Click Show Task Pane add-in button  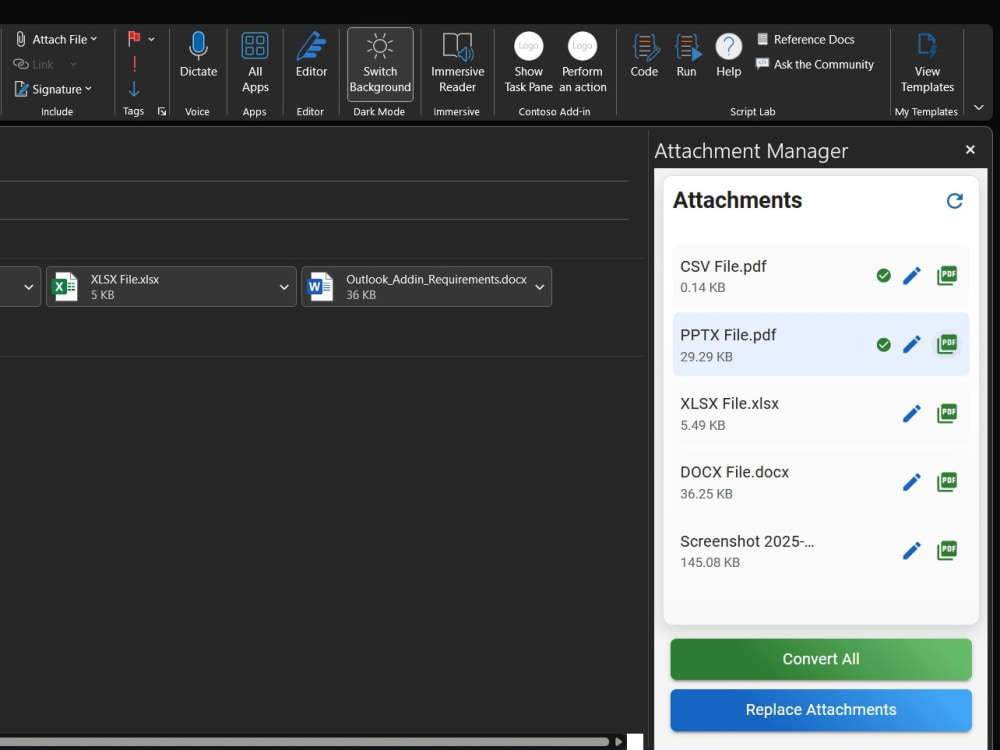[528, 62]
